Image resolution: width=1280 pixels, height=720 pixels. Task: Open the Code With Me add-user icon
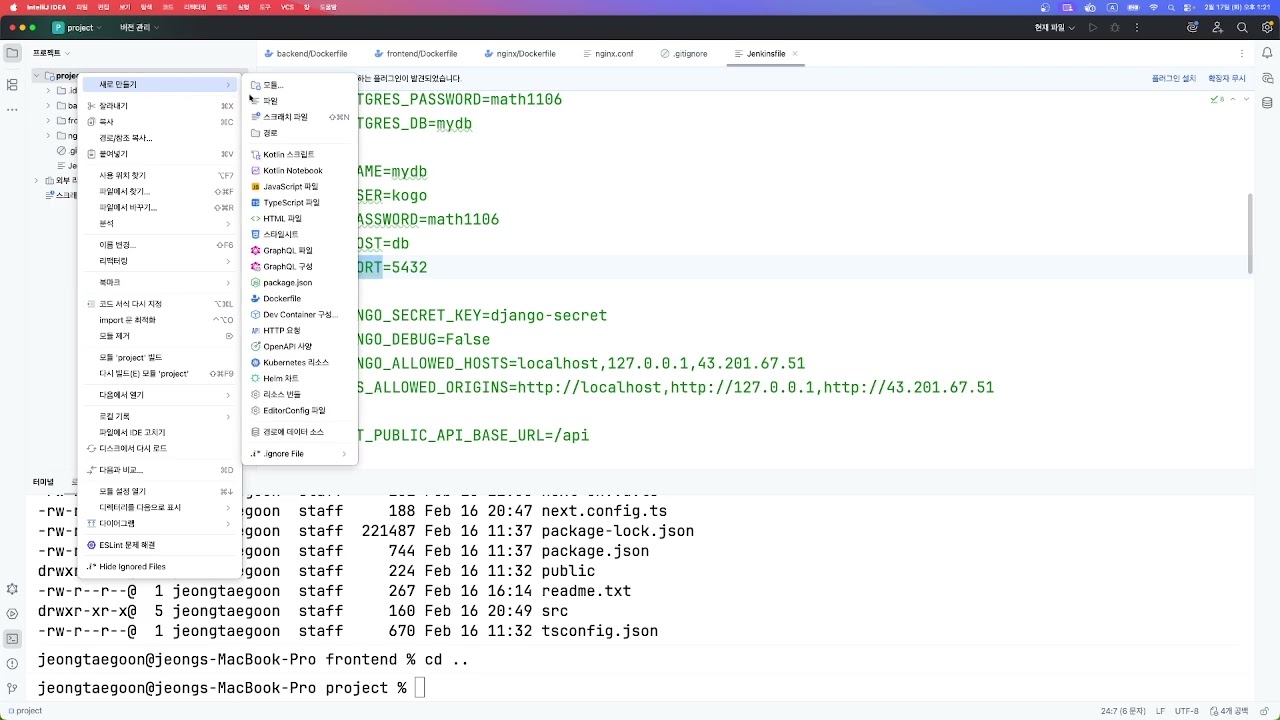(x=1218, y=28)
